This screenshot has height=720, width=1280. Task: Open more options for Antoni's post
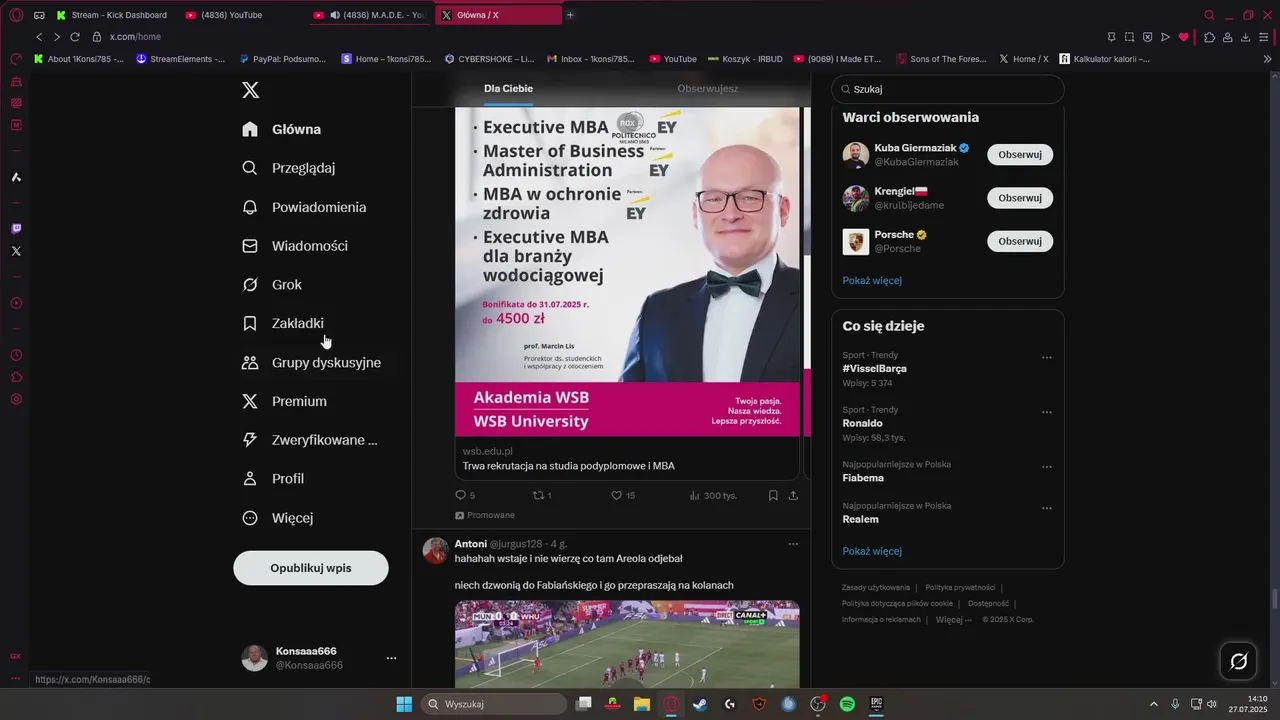tap(793, 544)
